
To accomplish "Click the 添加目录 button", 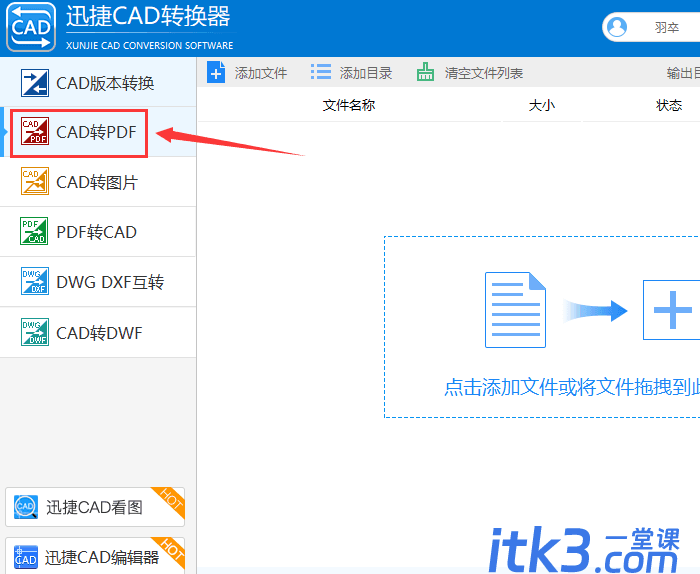I will pos(352,72).
